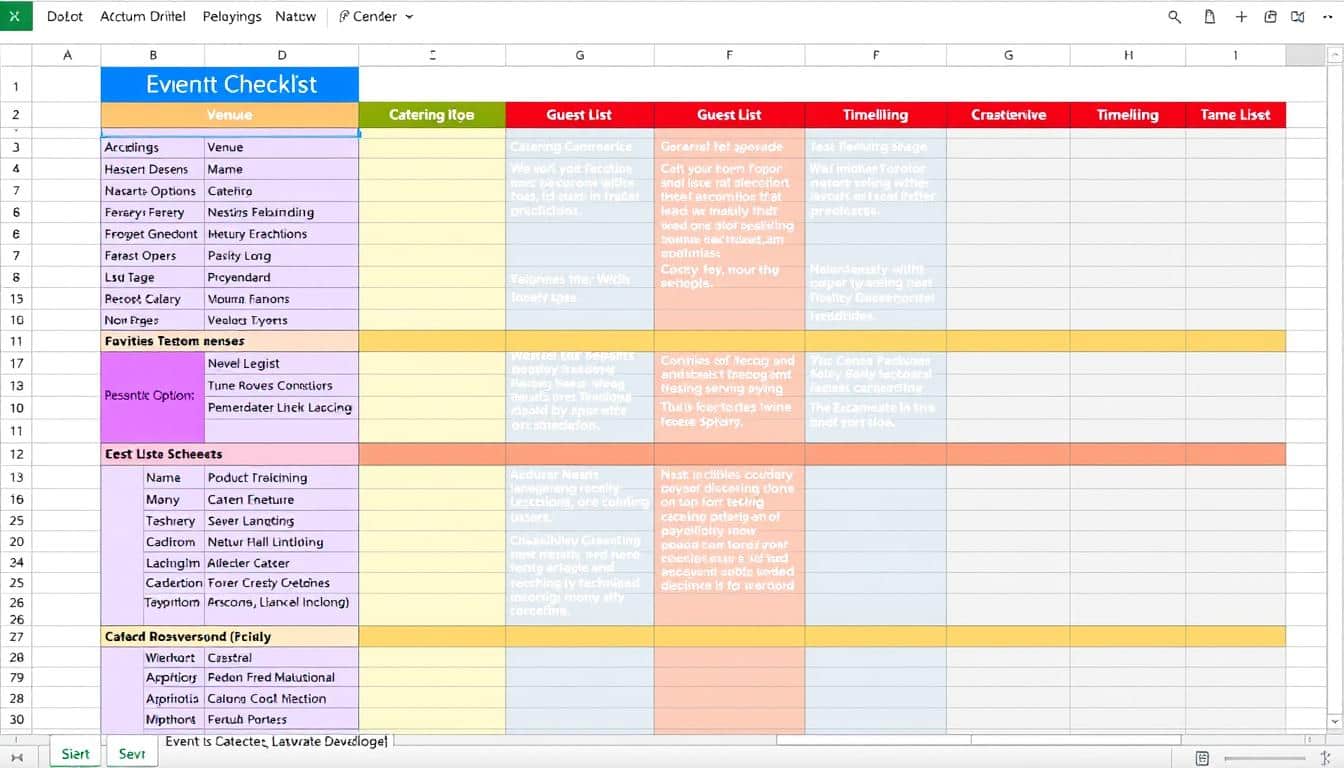
Task: Switch to the Sevr sheet tab
Action: 132,754
